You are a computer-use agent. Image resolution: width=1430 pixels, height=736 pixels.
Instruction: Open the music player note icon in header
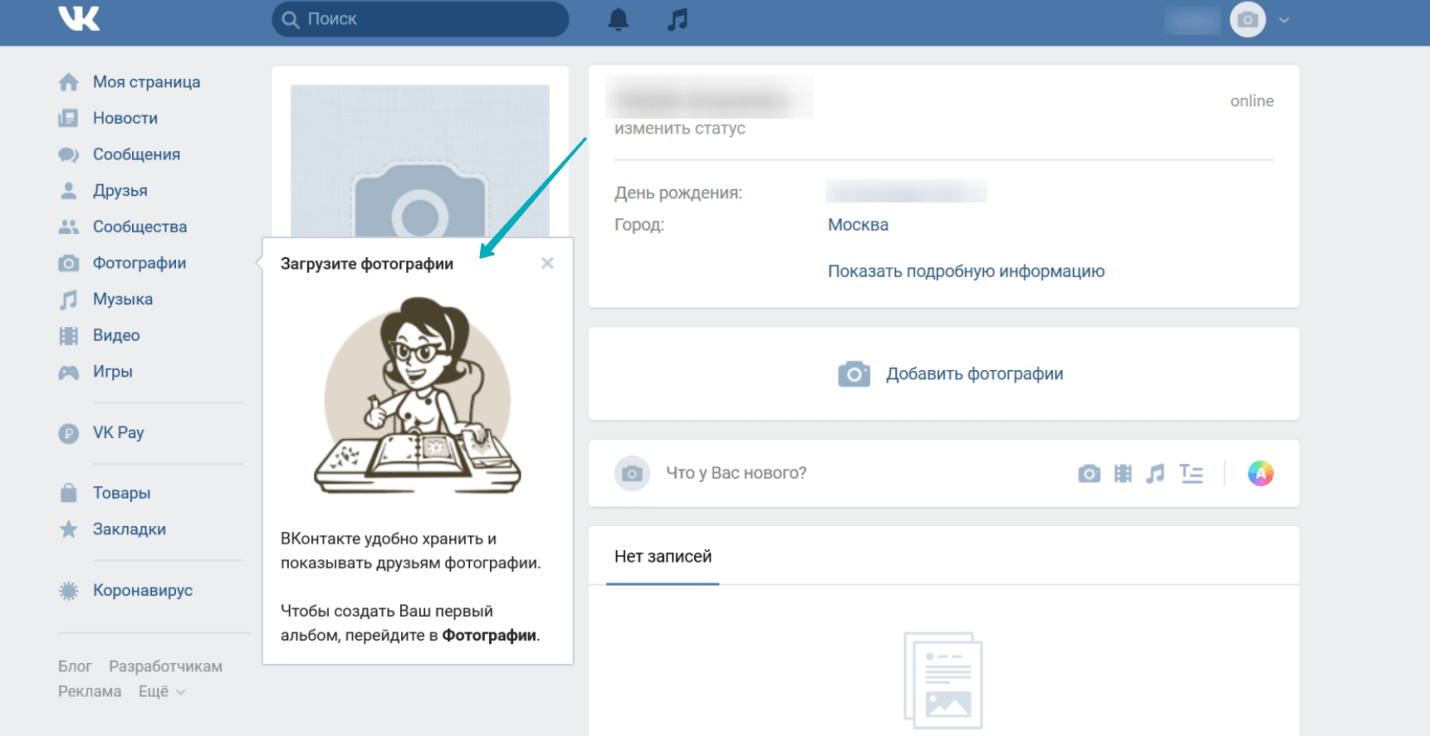tap(678, 19)
